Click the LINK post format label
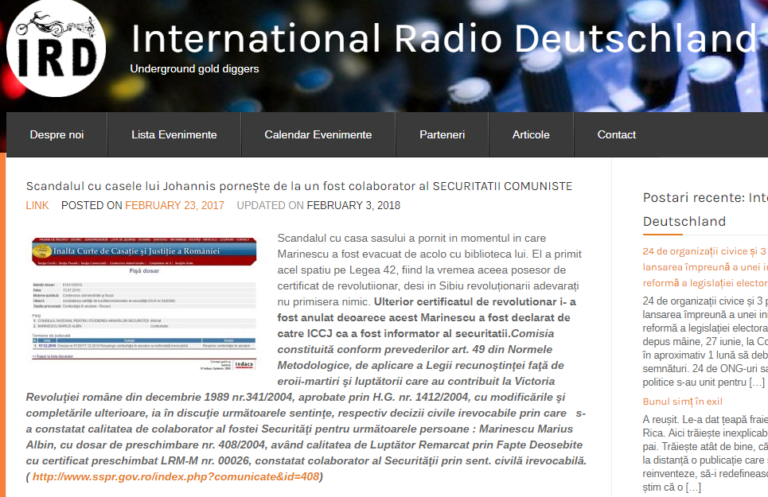The image size is (768, 497). tap(37, 205)
